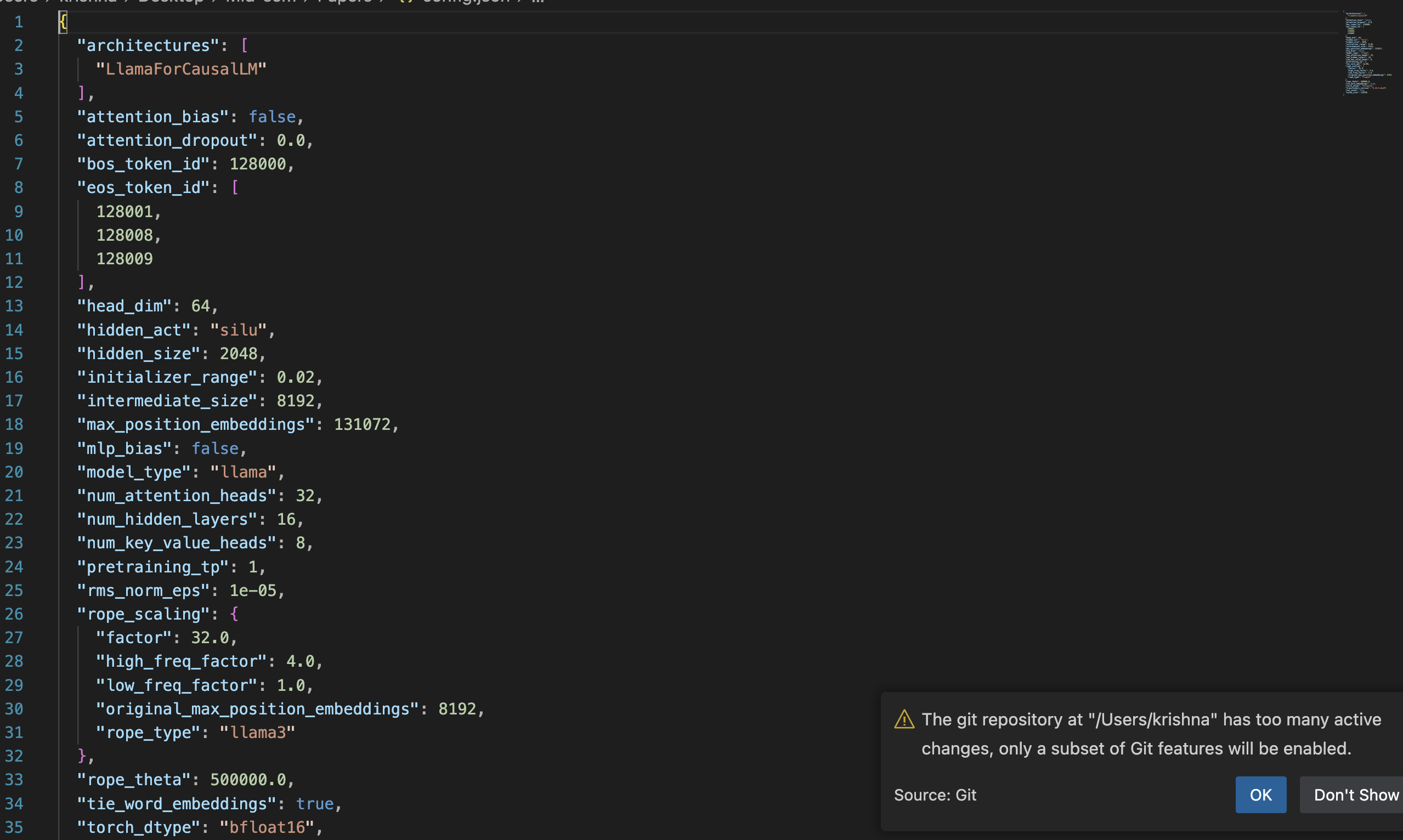Click the Mid-Sem breadcrumb entry

pyautogui.click(x=261, y=2)
